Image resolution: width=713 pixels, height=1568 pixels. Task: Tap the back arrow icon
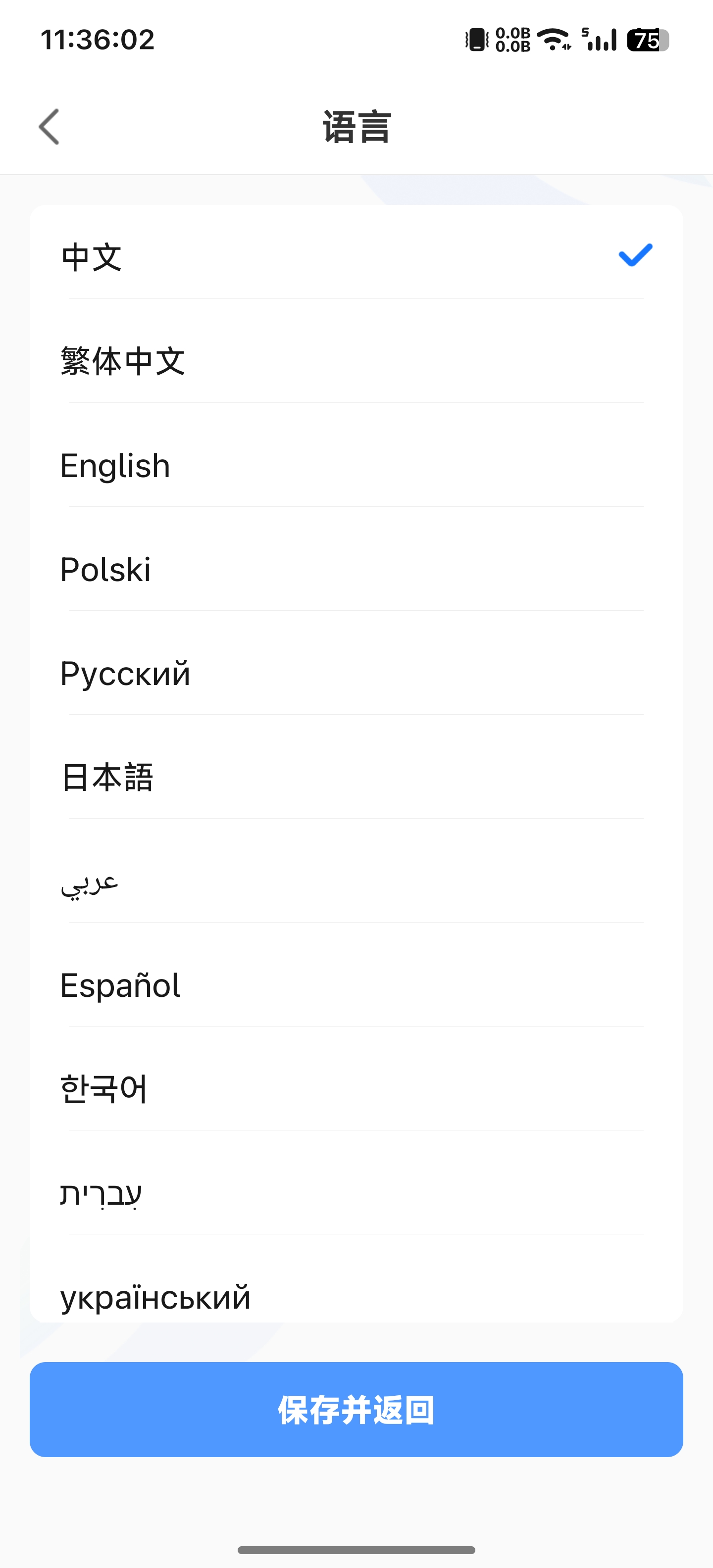click(50, 127)
